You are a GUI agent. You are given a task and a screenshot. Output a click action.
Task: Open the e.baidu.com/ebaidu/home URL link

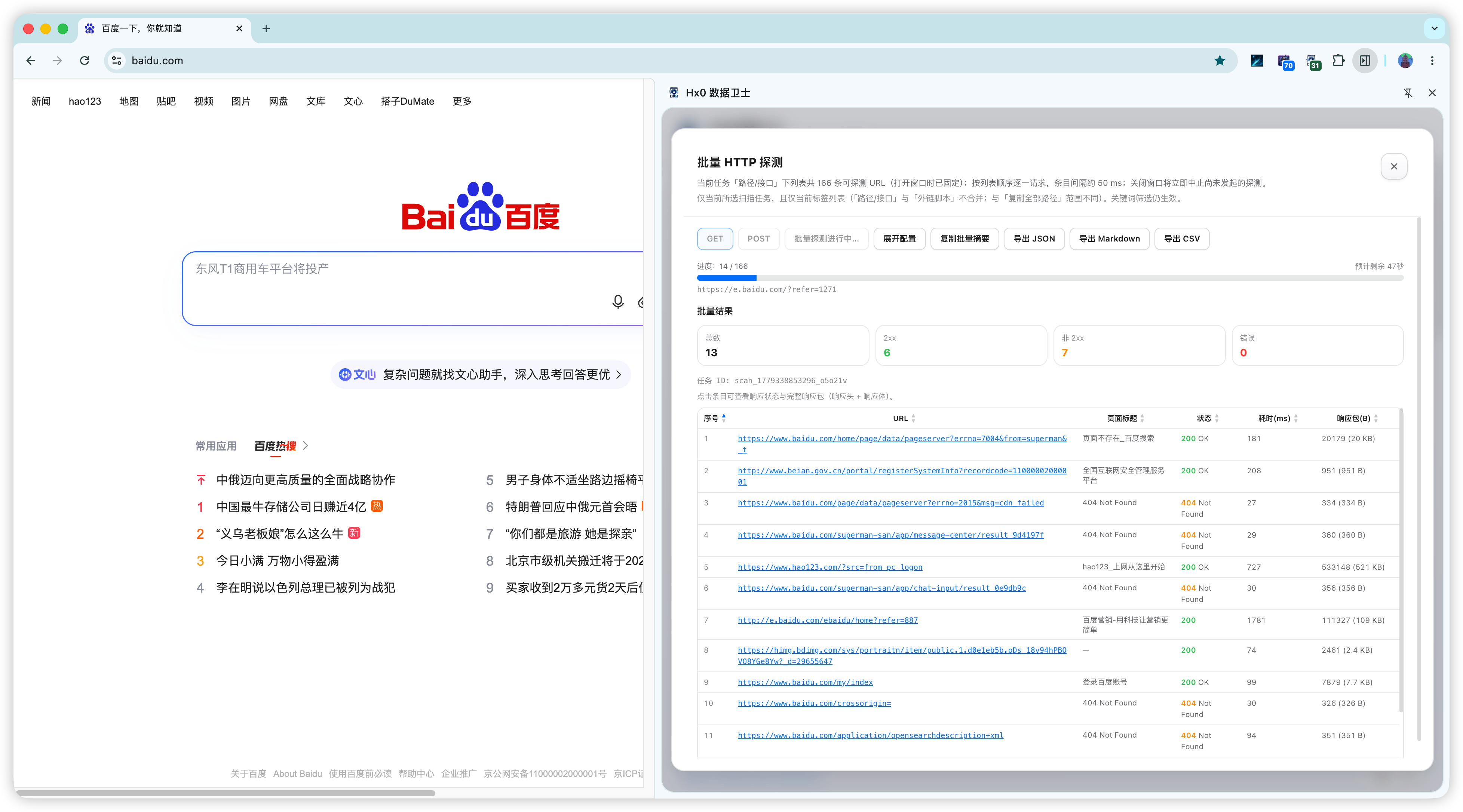pos(828,620)
